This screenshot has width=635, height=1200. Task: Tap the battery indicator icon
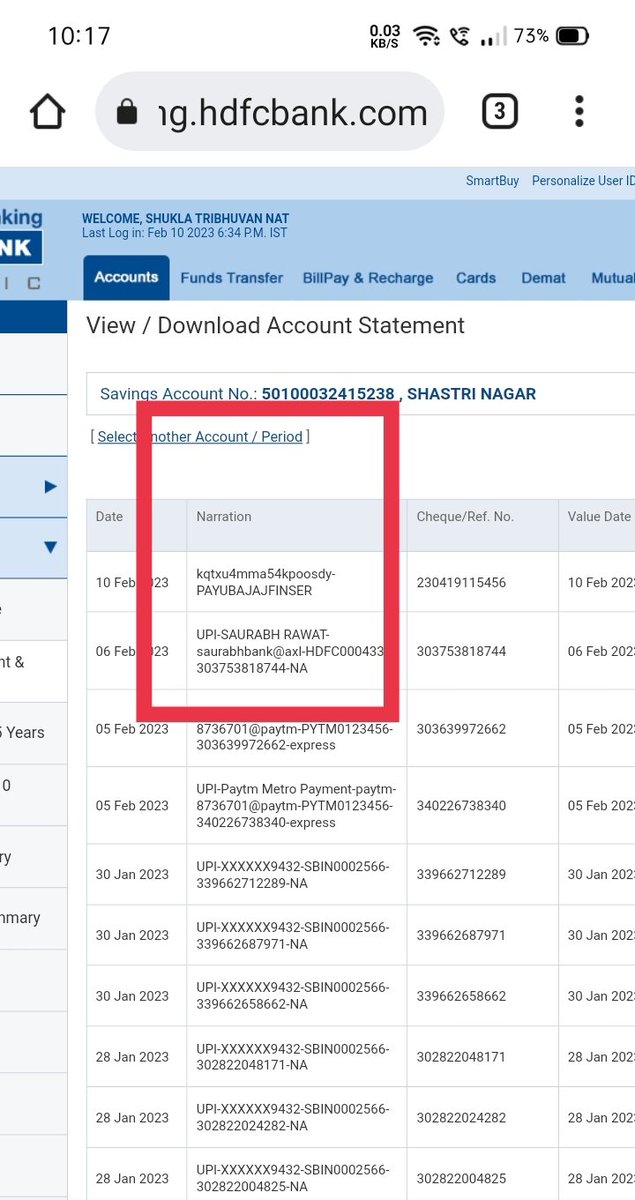click(573, 37)
